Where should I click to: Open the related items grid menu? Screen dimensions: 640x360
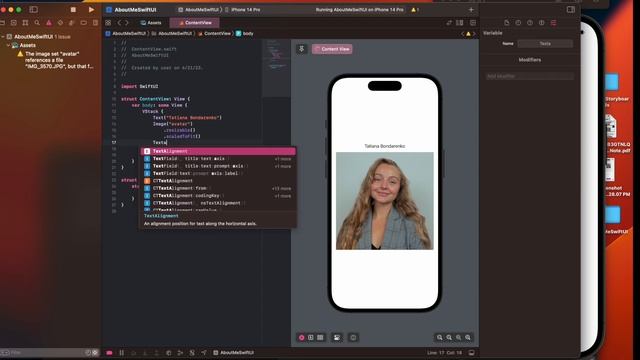pos(108,23)
